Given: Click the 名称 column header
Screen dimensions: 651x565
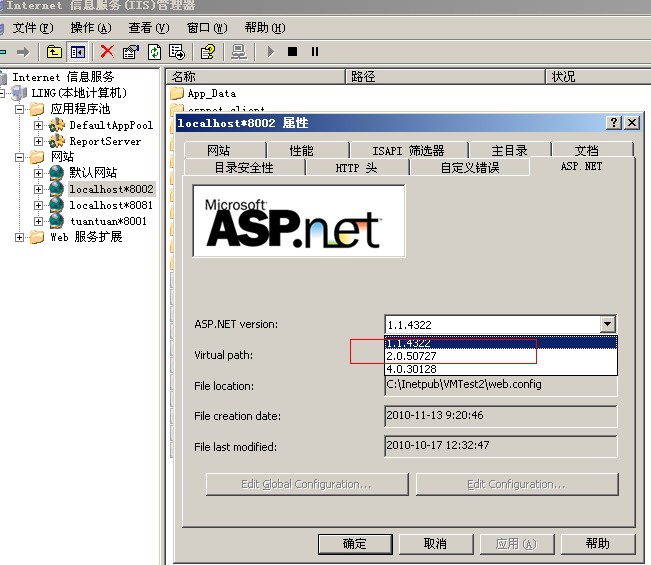Looking at the screenshot, I should click(x=256, y=76).
